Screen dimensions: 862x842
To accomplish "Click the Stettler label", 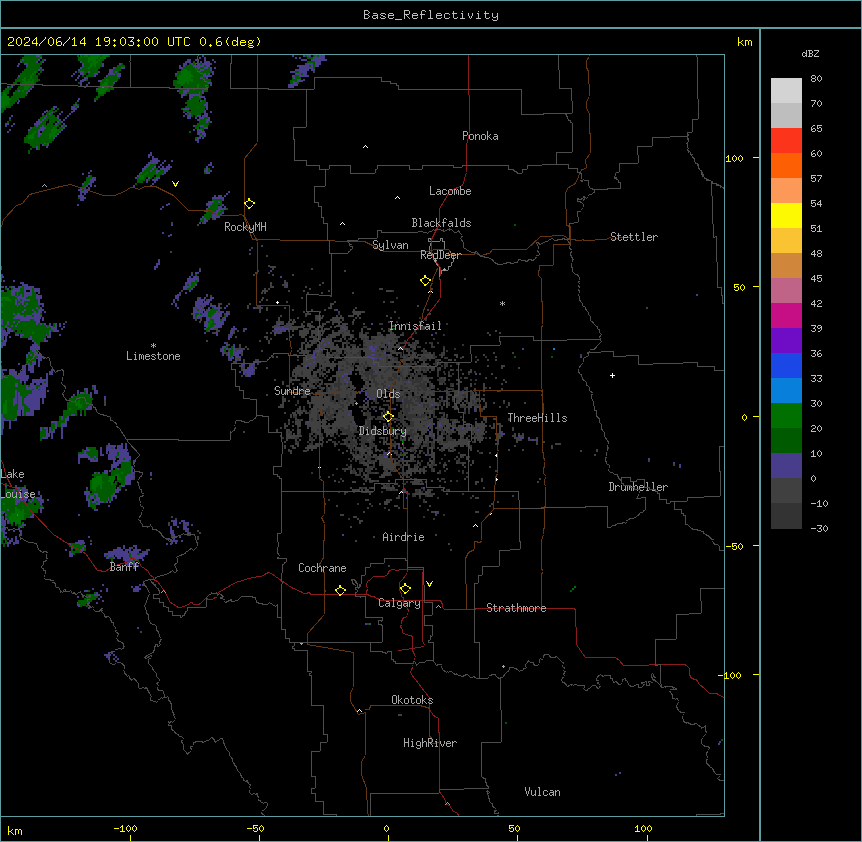I will (634, 237).
